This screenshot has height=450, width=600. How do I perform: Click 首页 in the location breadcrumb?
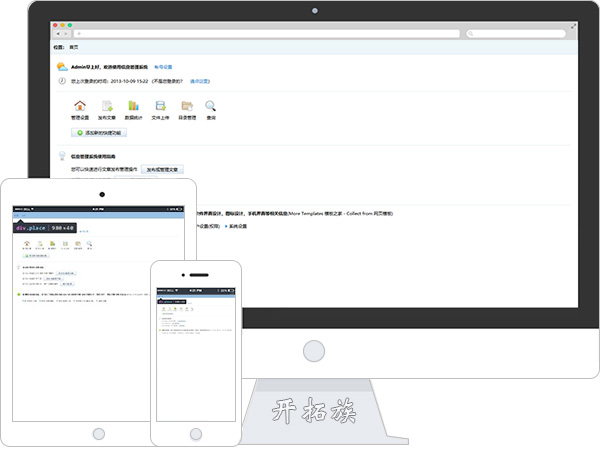click(74, 47)
